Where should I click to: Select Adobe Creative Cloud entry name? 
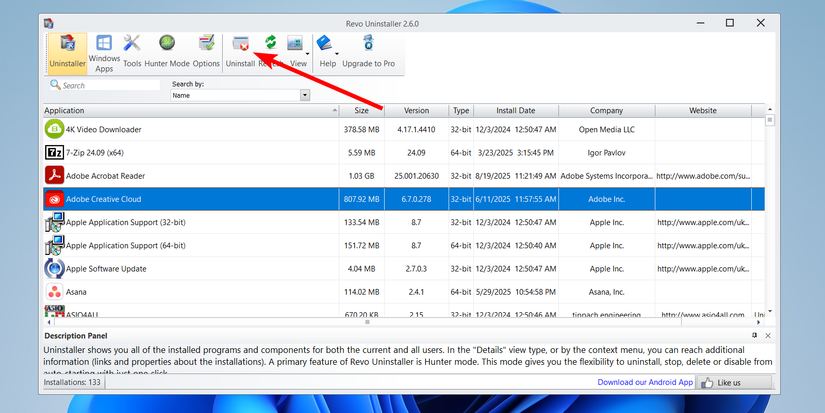pos(104,199)
